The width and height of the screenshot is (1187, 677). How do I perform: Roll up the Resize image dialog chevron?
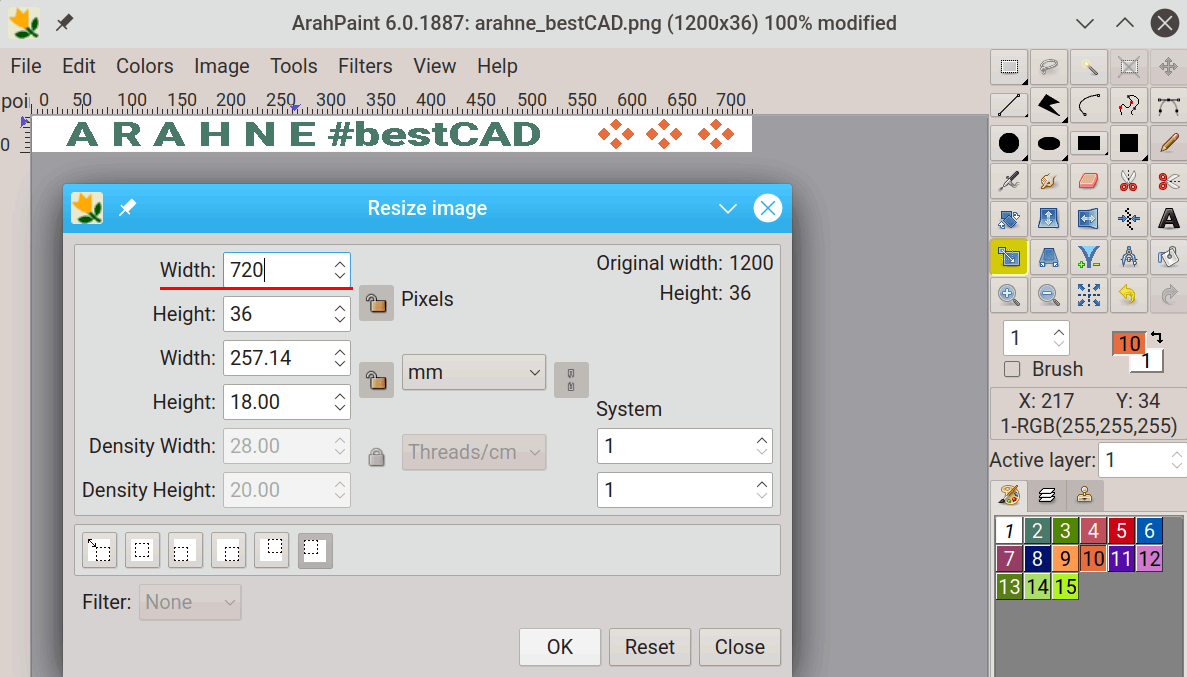727,208
